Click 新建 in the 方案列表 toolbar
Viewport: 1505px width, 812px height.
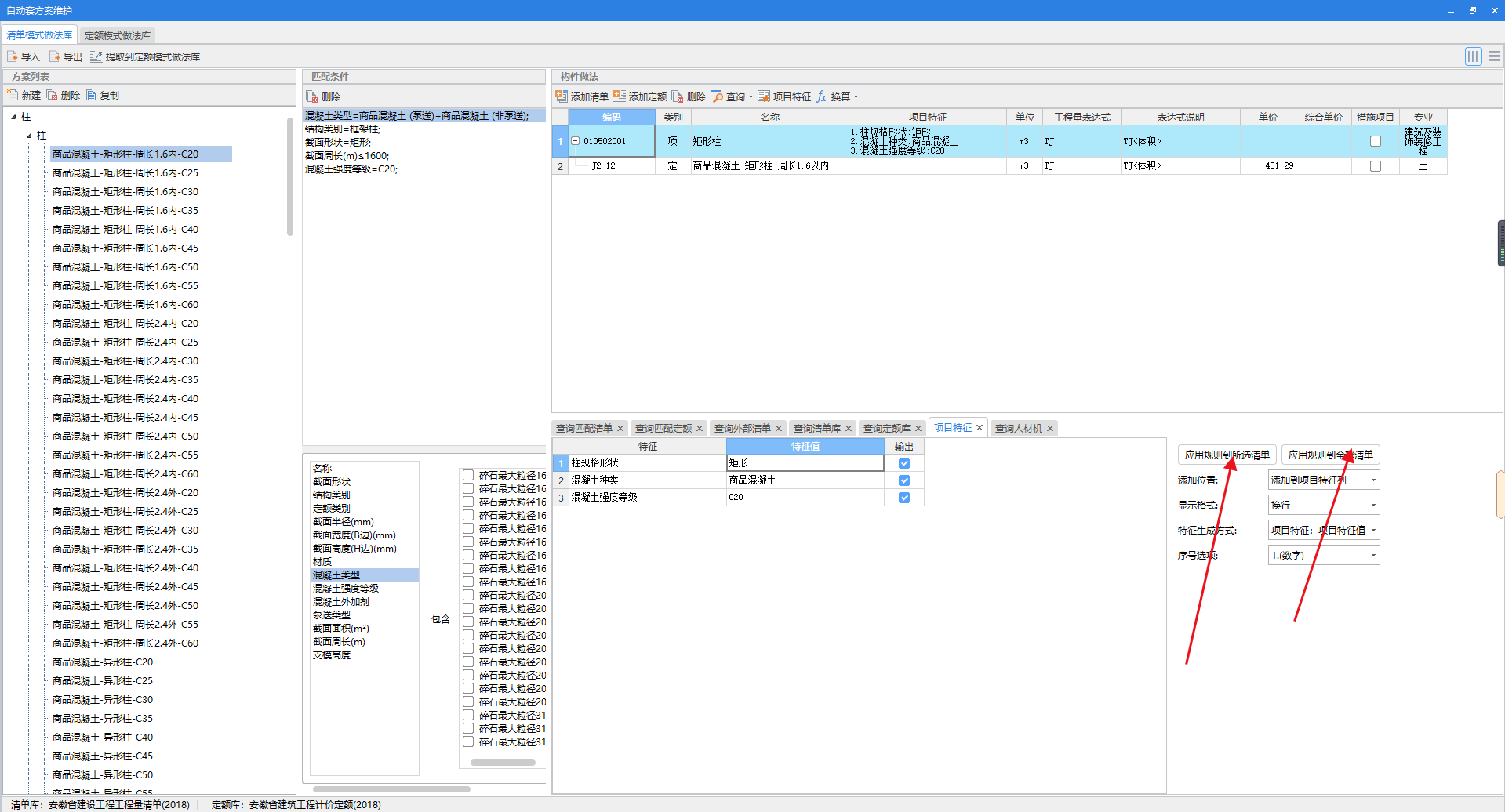point(24,95)
